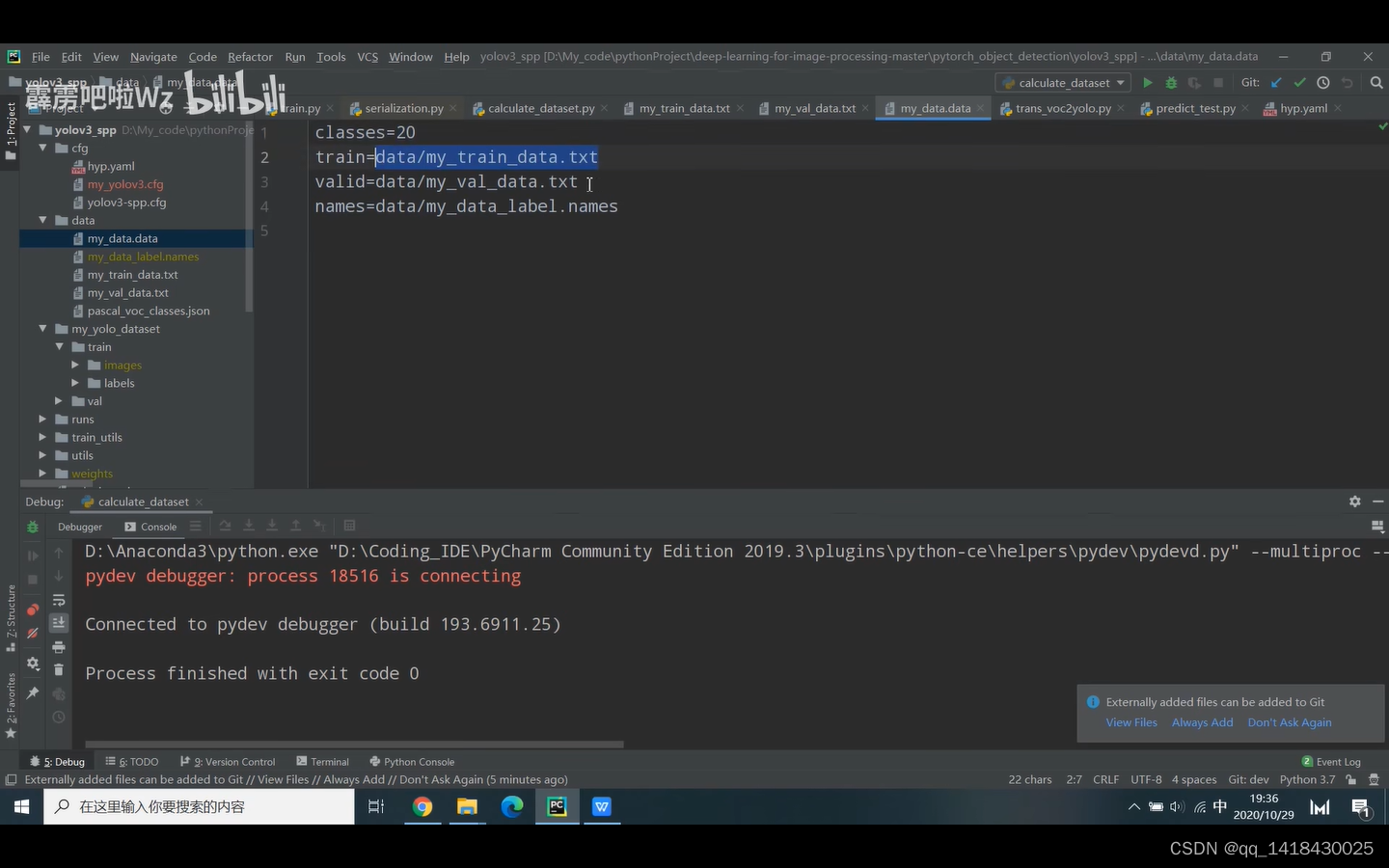The image size is (1389, 868).
Task: Click Git: dev branch in status bar
Action: click(x=1248, y=779)
